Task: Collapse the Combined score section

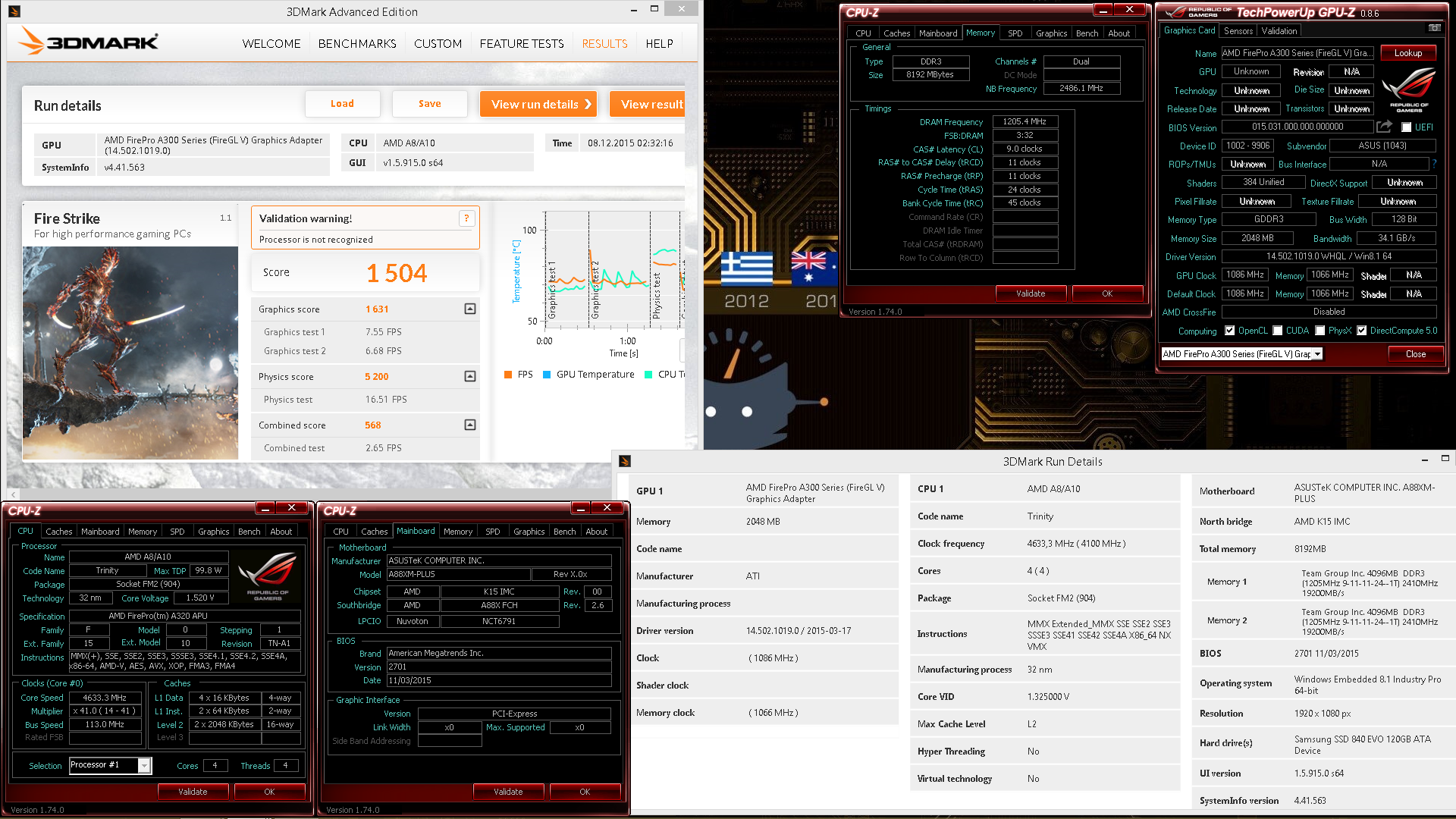Action: click(x=470, y=425)
